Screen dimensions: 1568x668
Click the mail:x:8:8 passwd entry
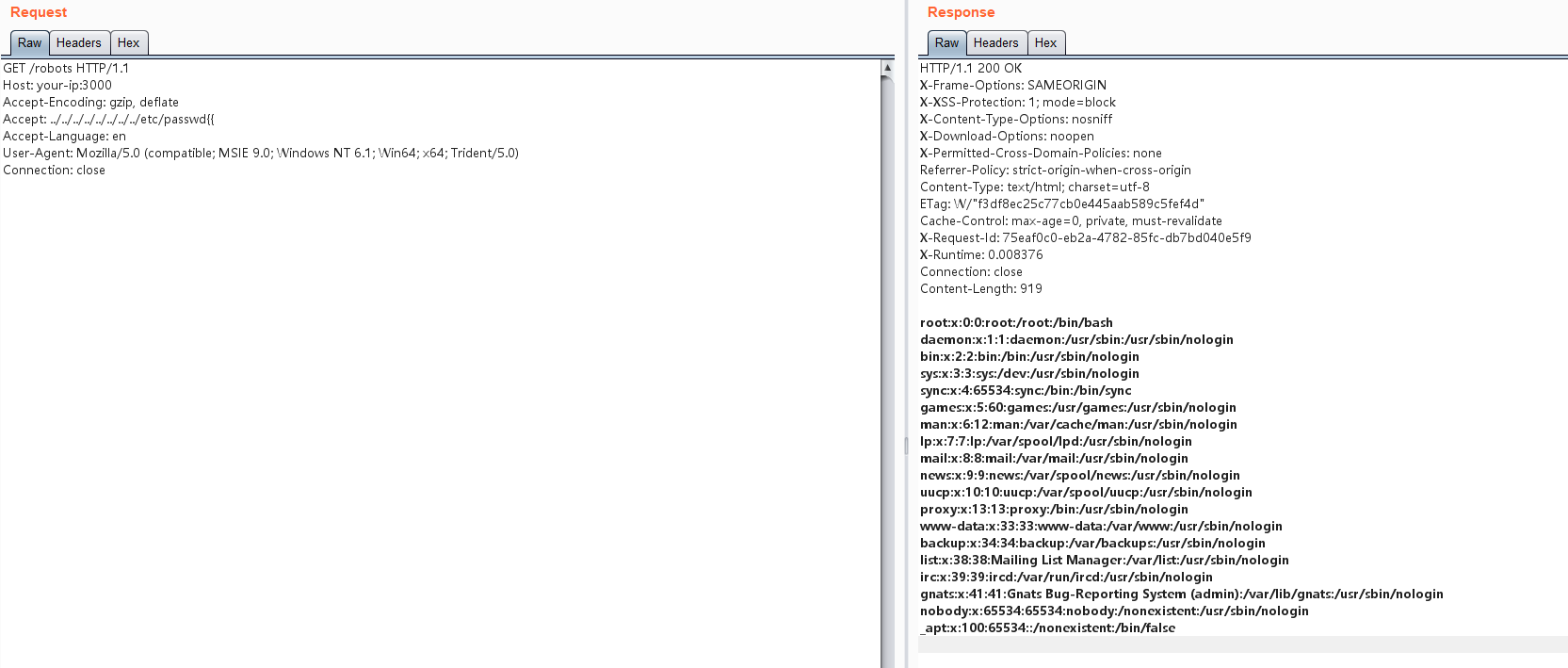(1054, 459)
